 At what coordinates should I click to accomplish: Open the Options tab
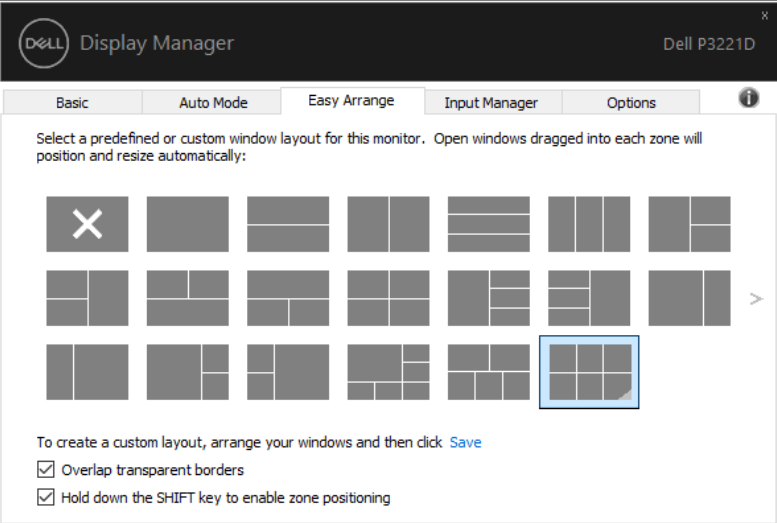pos(631,103)
